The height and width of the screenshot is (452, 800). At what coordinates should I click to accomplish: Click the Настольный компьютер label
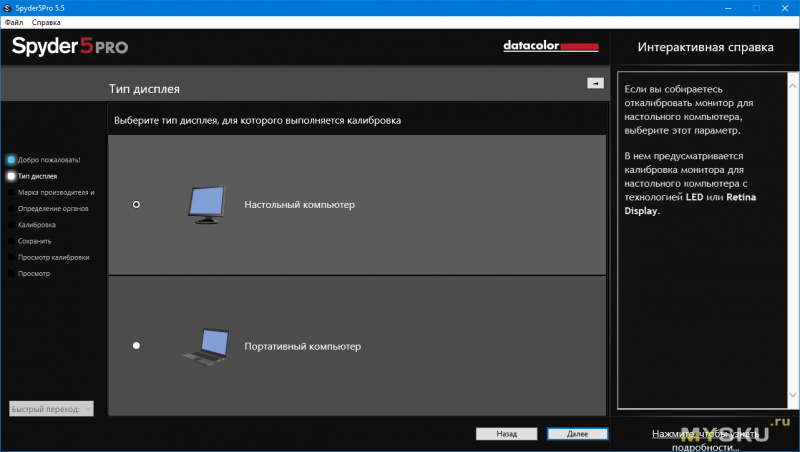click(299, 205)
